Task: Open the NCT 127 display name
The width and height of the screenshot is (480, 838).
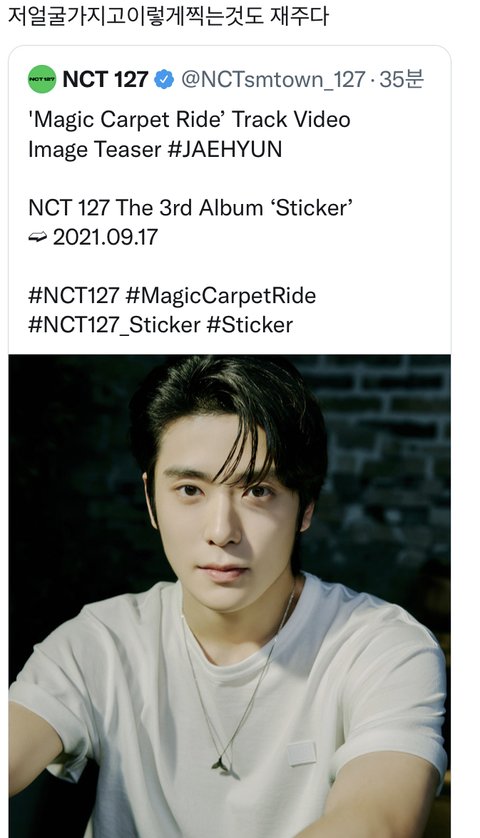Action: pyautogui.click(x=105, y=80)
